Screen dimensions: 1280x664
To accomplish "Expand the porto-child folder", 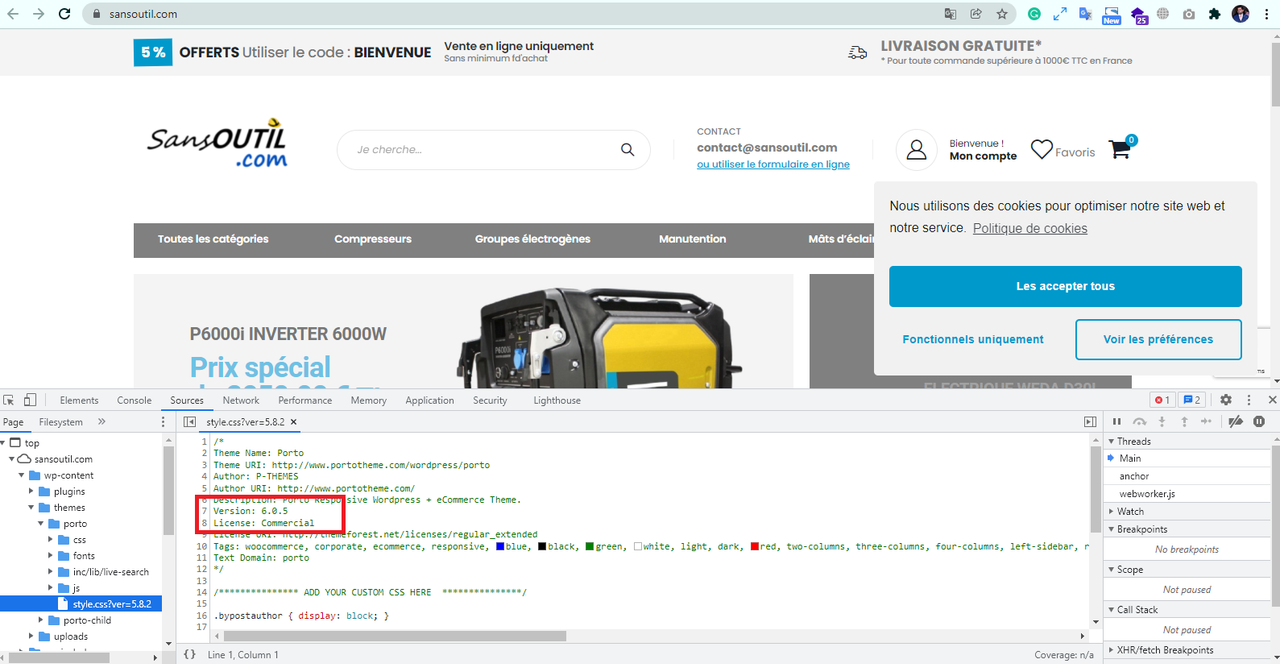I will point(42,620).
